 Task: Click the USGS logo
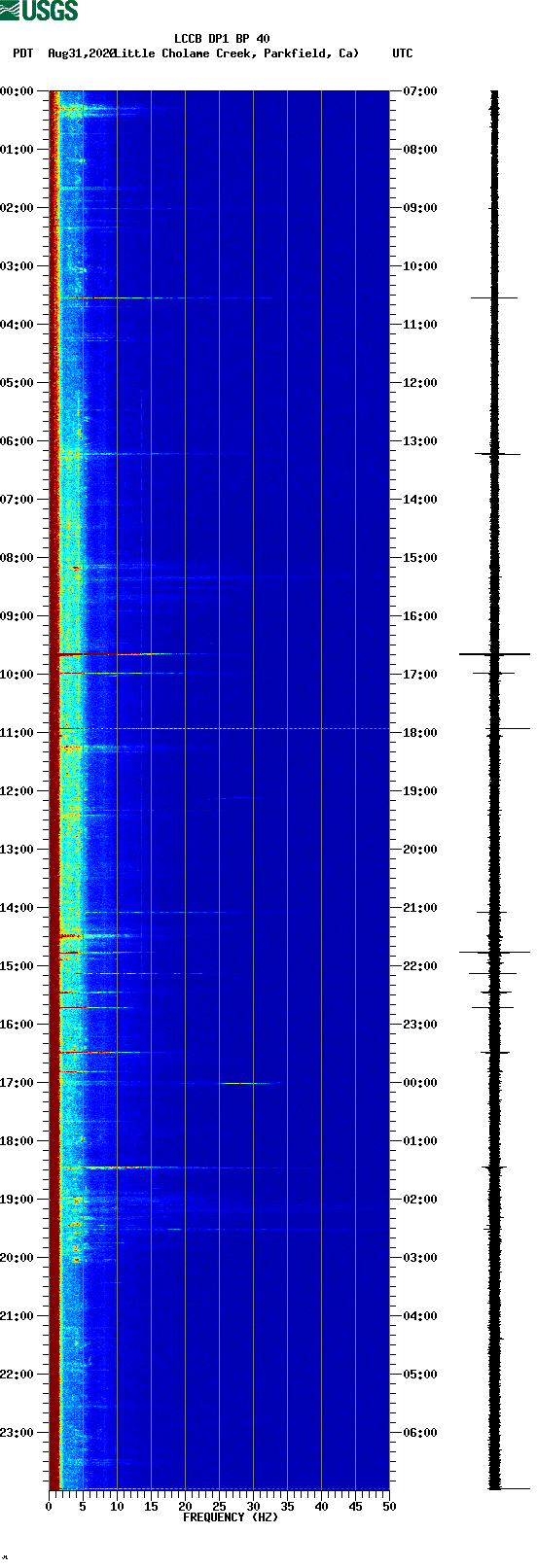[x=39, y=11]
